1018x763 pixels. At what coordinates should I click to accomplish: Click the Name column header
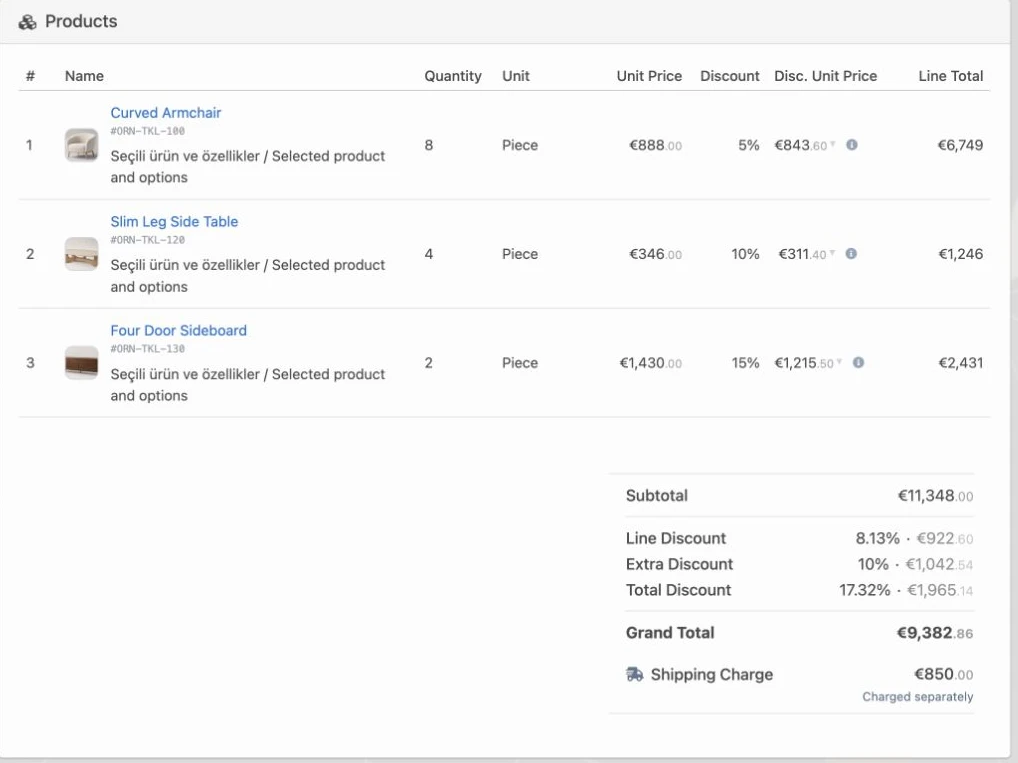pos(84,76)
